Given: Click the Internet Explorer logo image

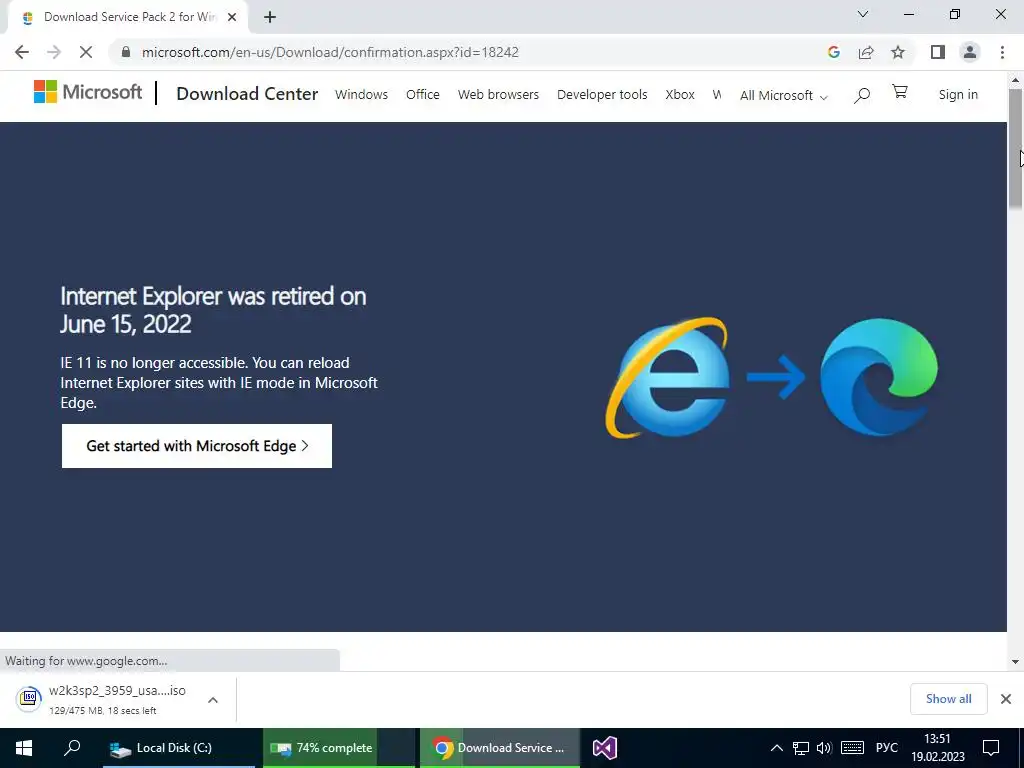Looking at the screenshot, I should coord(667,377).
